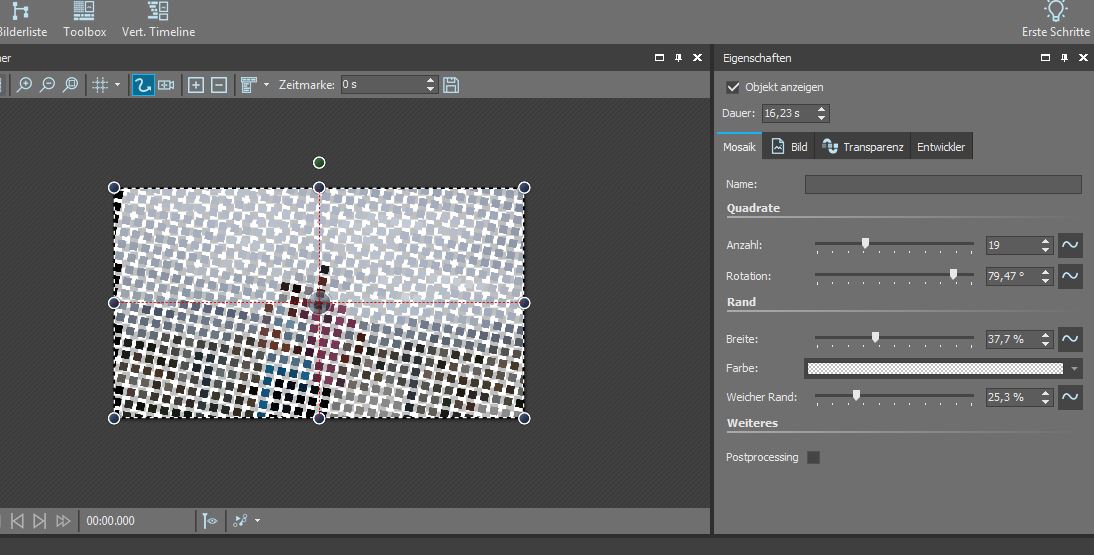Click the remove keyframe minus icon
Viewport: 1094px width, 555px height.
218,85
